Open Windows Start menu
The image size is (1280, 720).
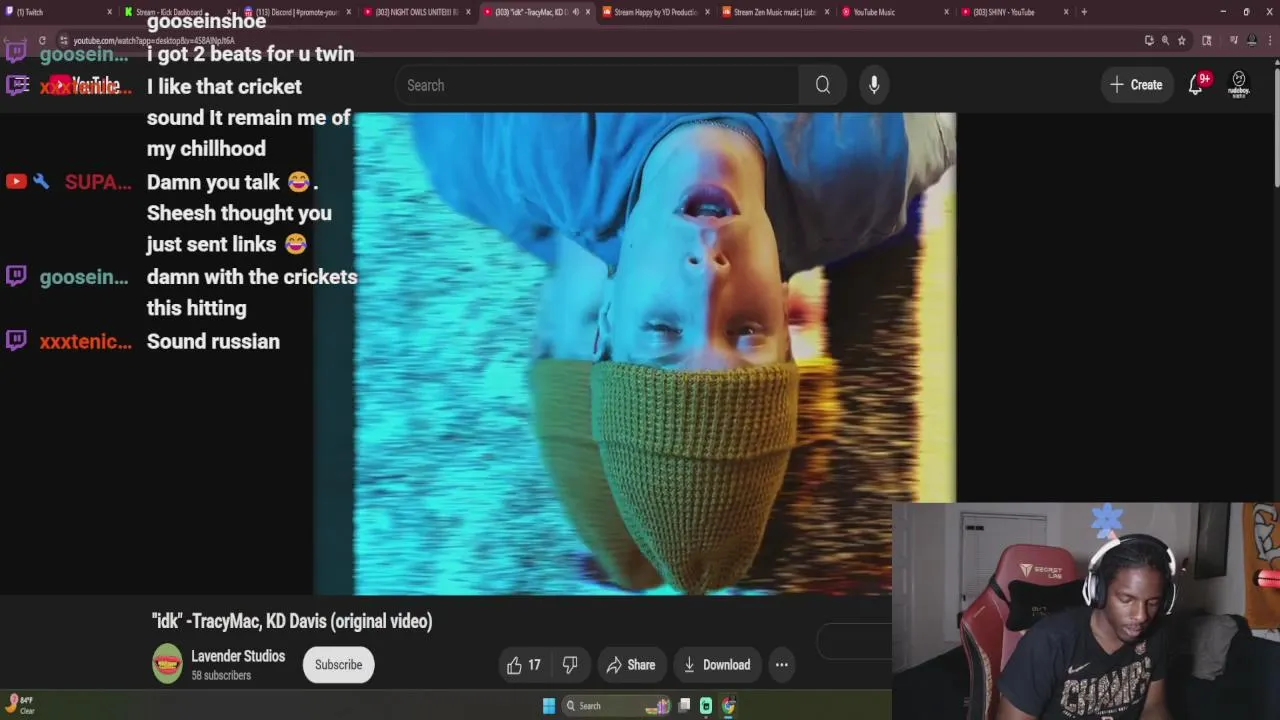pos(549,706)
